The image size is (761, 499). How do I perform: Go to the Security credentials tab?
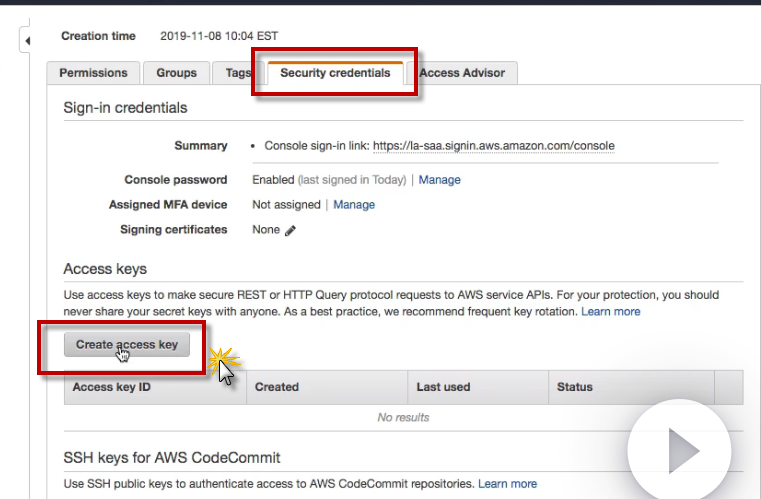point(335,73)
